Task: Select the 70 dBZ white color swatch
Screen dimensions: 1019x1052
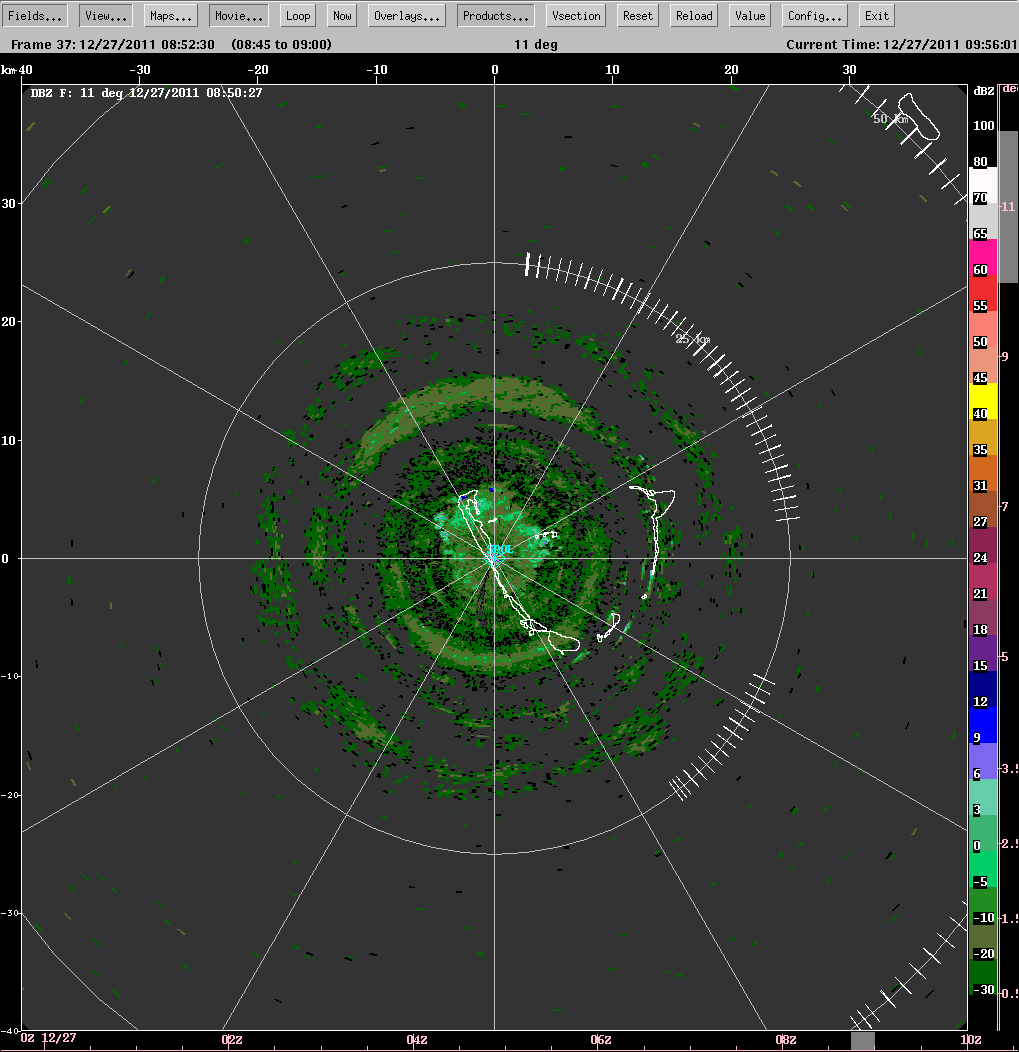Action: [983, 185]
